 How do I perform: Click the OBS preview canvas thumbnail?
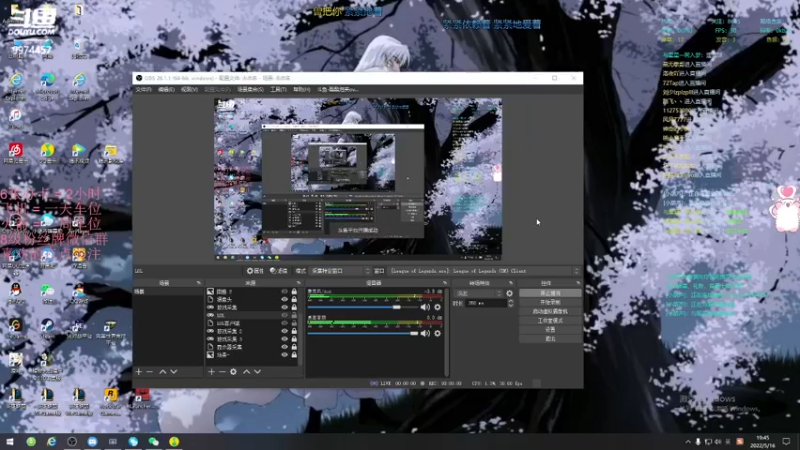coord(358,179)
